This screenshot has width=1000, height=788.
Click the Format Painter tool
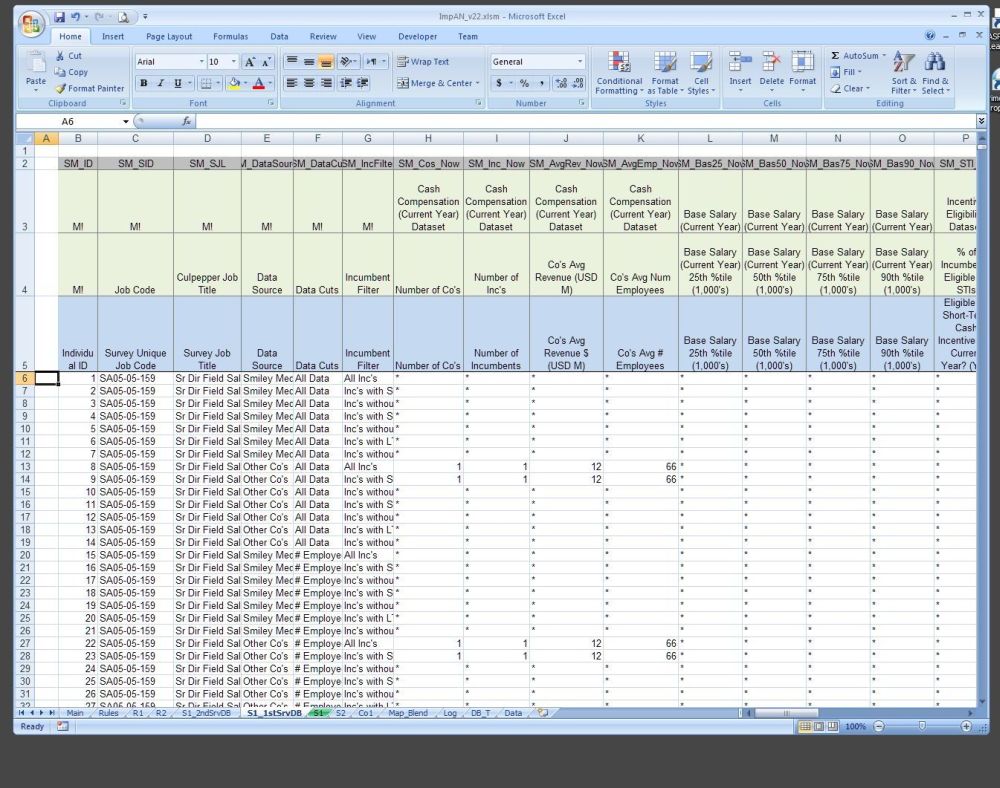pyautogui.click(x=89, y=88)
